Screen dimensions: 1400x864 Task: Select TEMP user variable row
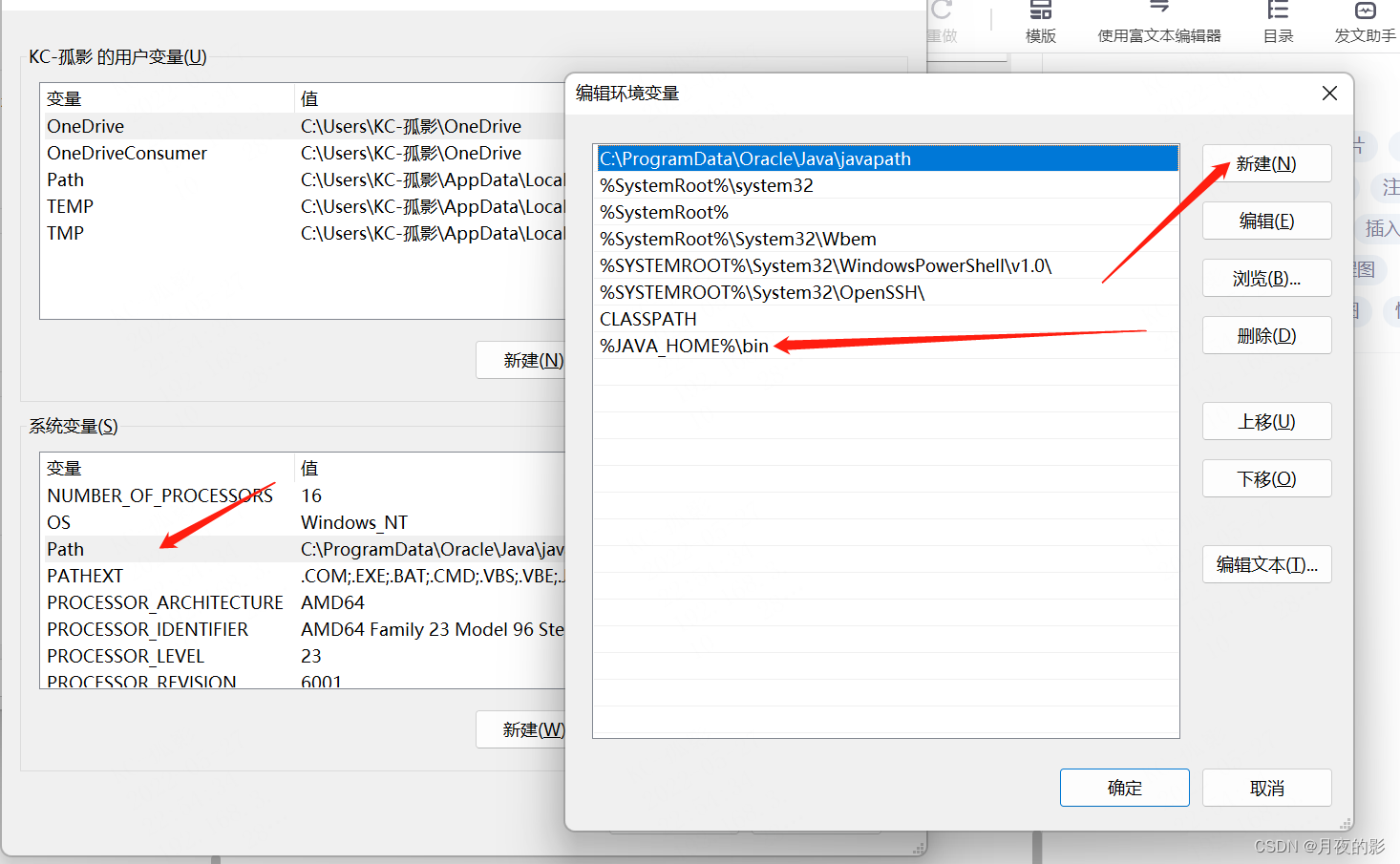(304, 206)
